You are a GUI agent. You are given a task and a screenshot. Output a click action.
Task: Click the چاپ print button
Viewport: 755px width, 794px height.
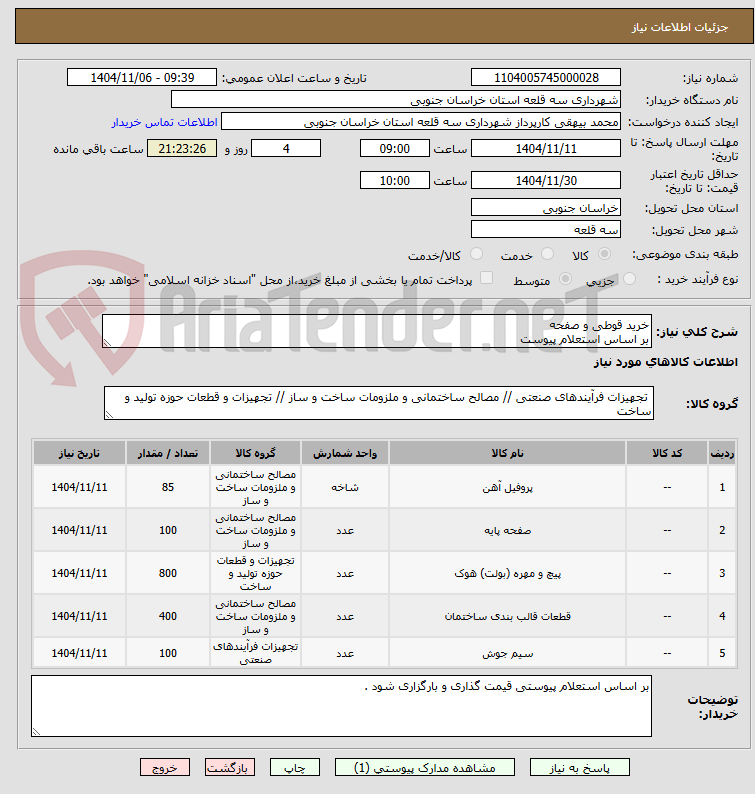(295, 768)
